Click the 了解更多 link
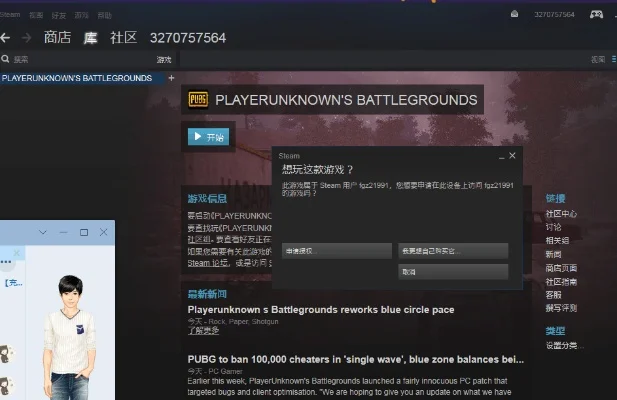This screenshot has height=400, width=617. [203, 331]
